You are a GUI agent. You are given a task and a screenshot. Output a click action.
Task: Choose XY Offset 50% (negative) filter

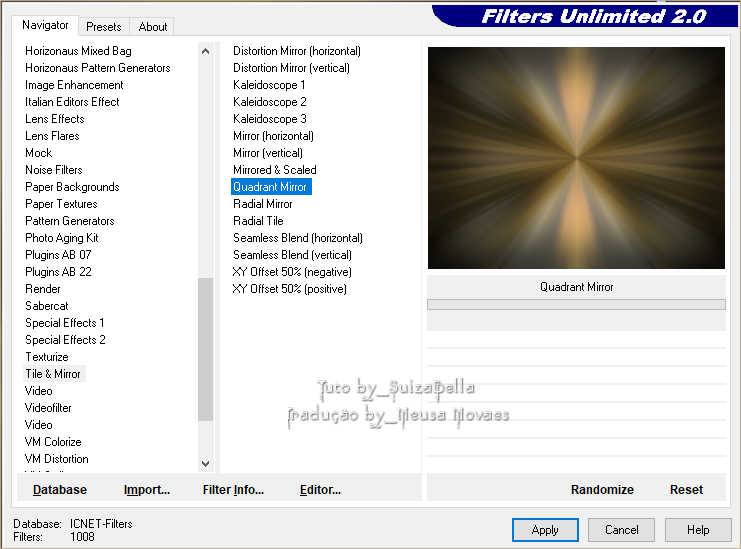[x=292, y=272]
